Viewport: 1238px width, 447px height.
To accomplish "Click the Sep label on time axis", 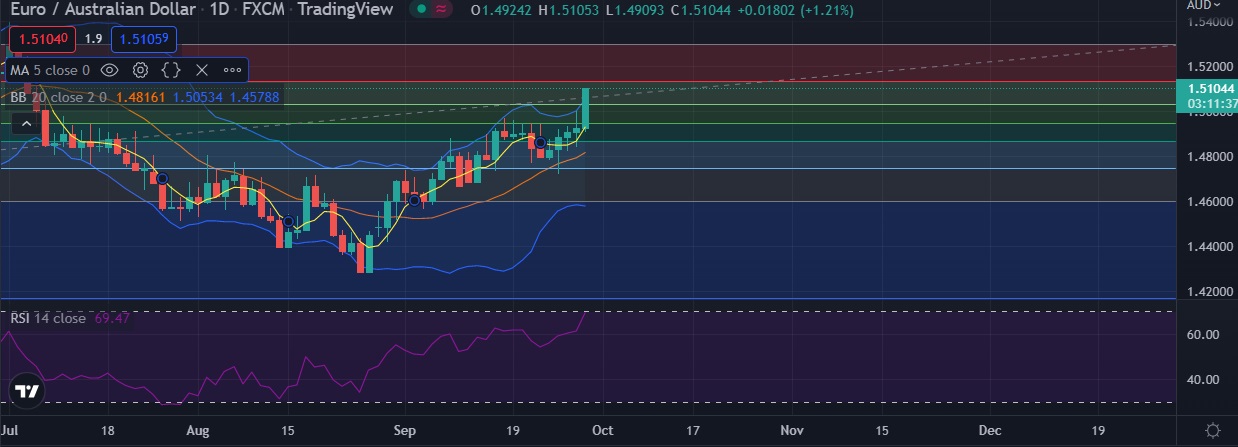I will click(x=403, y=430).
